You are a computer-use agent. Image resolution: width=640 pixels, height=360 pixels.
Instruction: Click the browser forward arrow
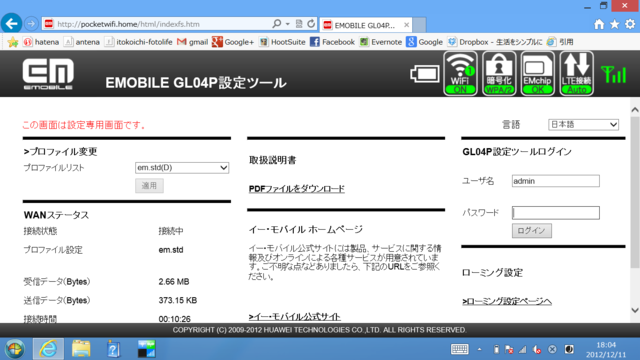tap(31, 24)
